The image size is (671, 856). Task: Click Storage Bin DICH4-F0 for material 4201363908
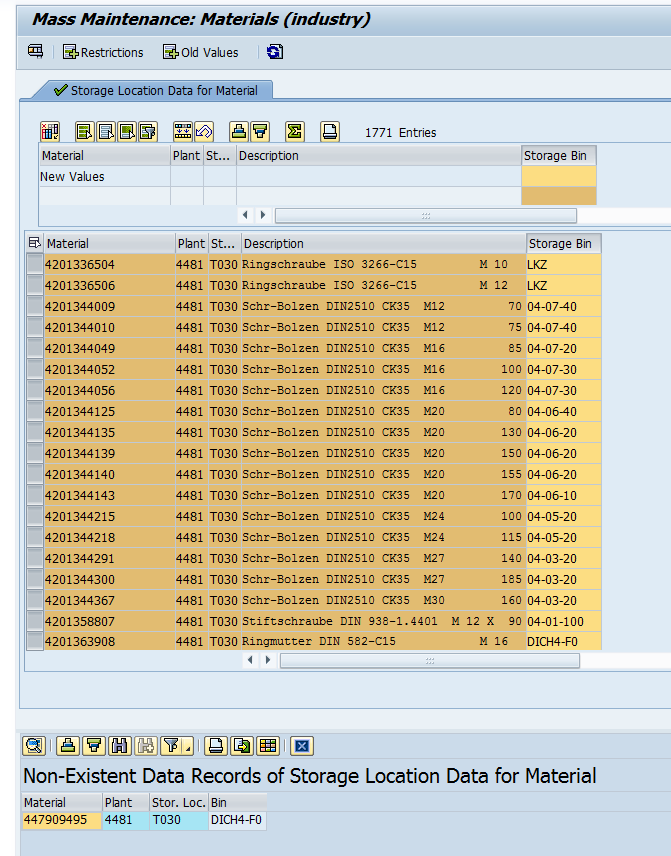563,641
